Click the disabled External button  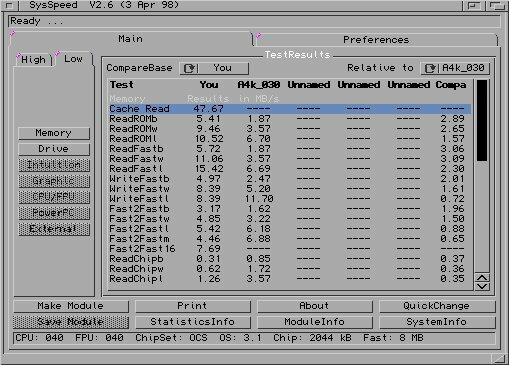[x=54, y=229]
